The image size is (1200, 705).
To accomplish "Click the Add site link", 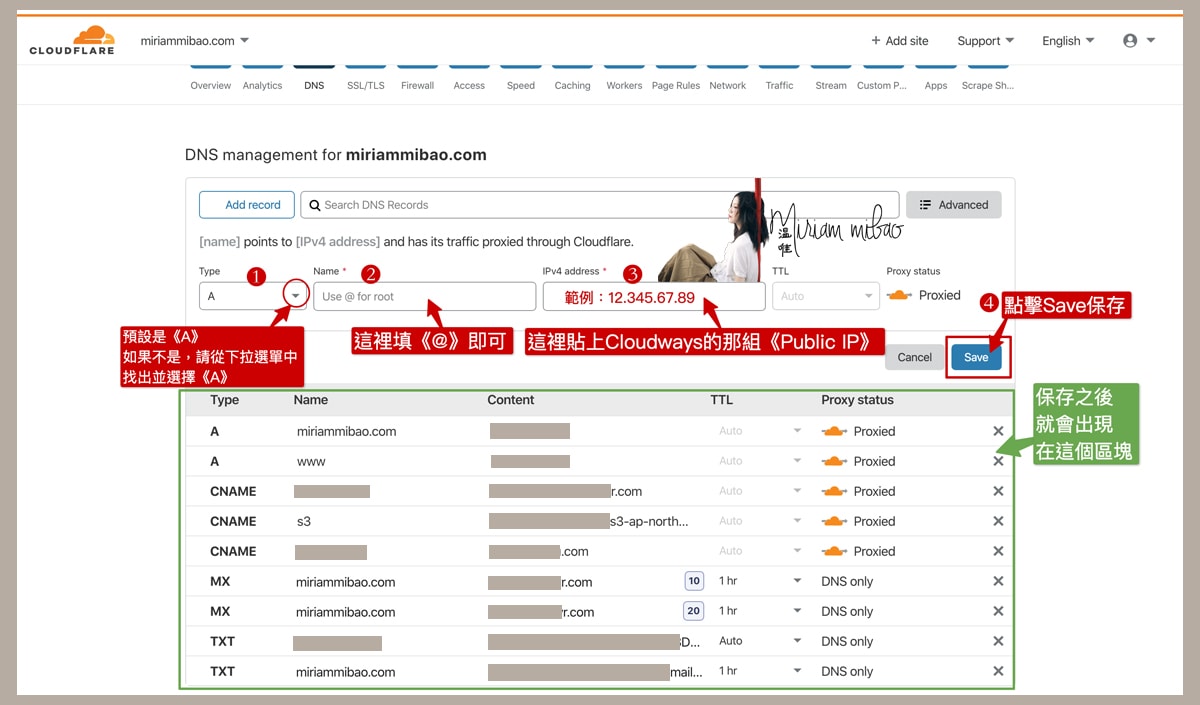I will 900,41.
